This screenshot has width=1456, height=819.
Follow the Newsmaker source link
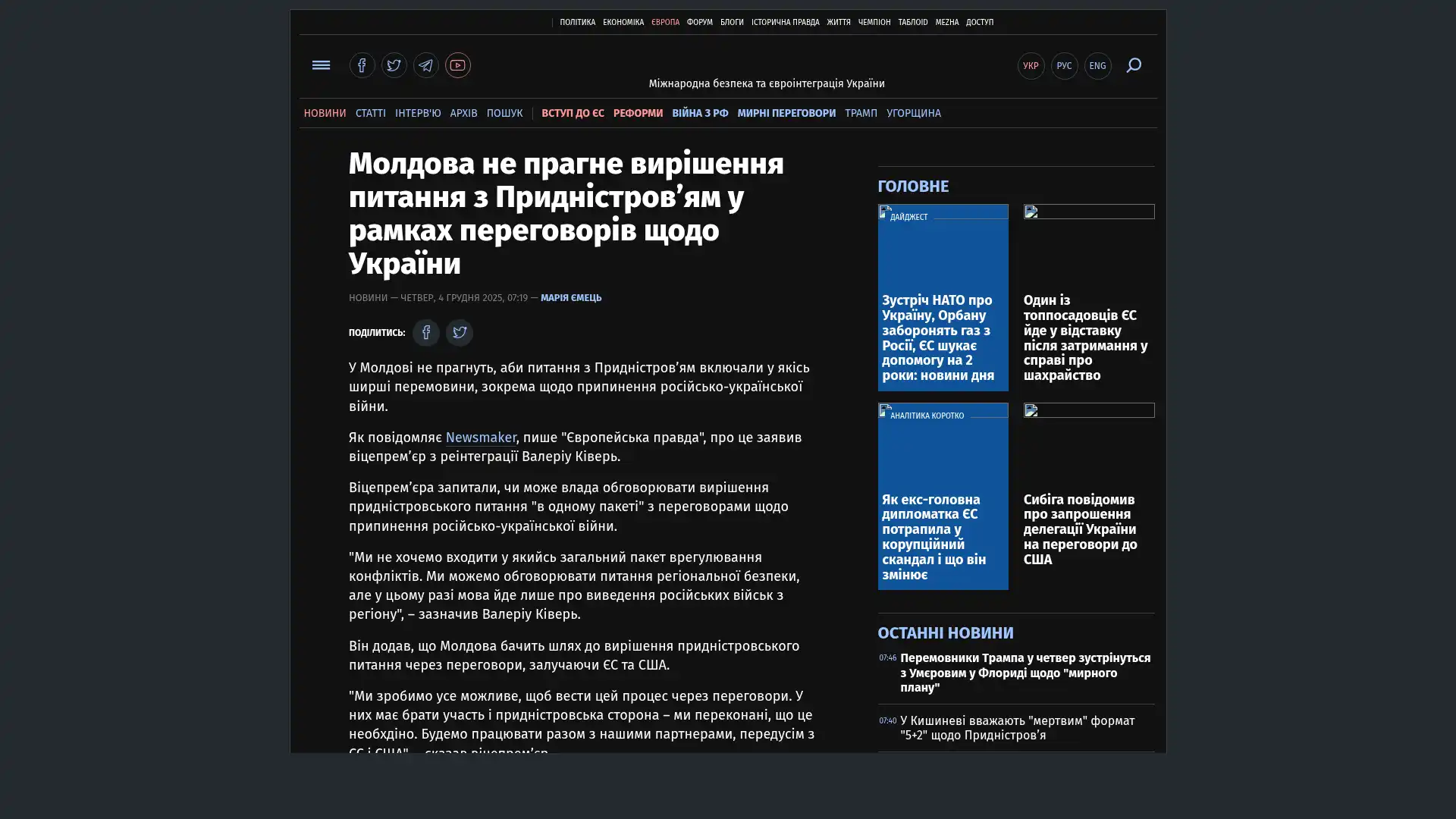tap(480, 438)
